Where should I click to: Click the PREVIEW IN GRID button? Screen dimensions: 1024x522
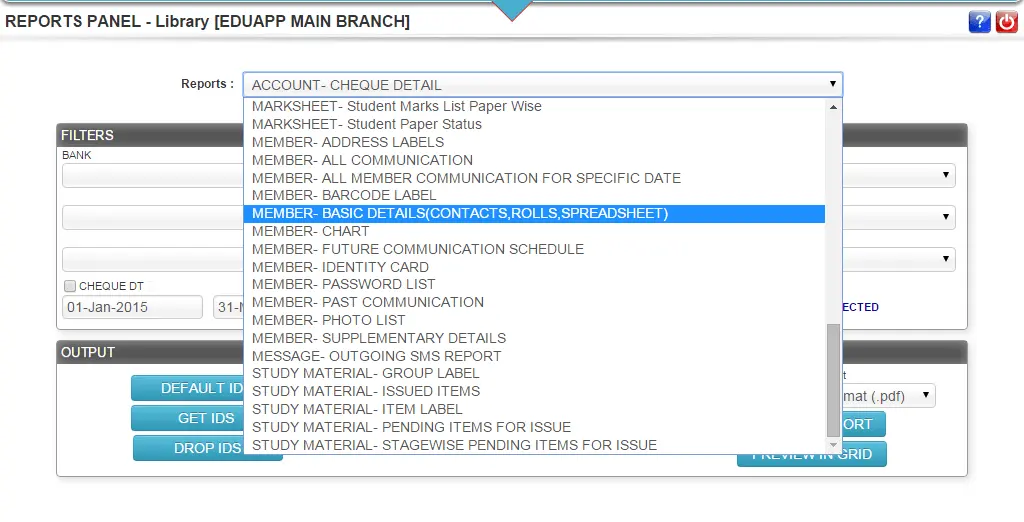coord(811,454)
